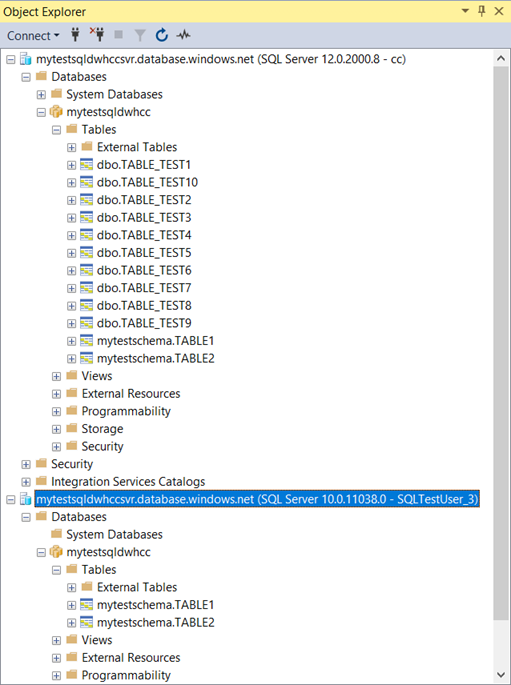
Task: Click the server icon of the SQLTestUser_3 connection
Action: pyautogui.click(x=26, y=499)
